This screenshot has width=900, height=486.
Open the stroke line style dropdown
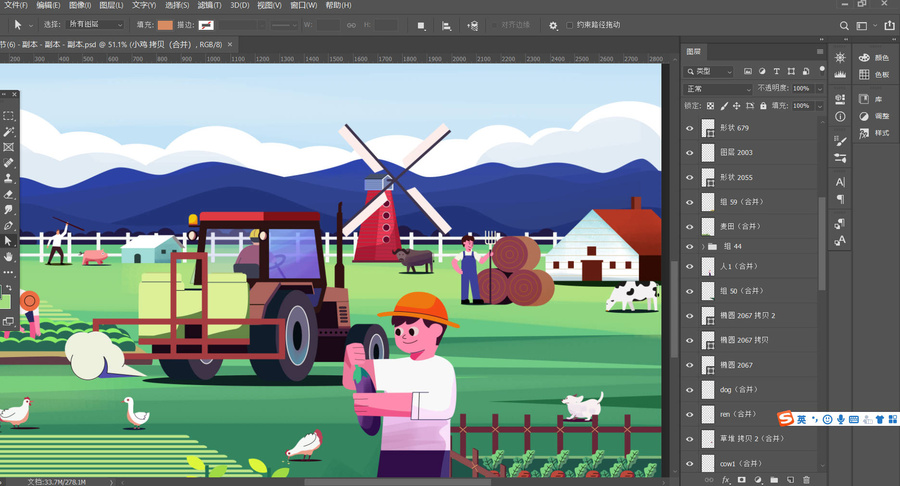284,25
